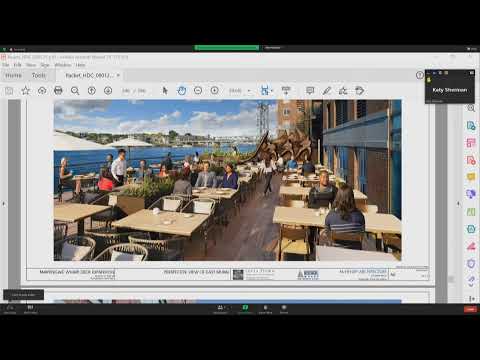480x360 pixels.
Task: Zoom out with the minus circle button
Action: pos(198,91)
